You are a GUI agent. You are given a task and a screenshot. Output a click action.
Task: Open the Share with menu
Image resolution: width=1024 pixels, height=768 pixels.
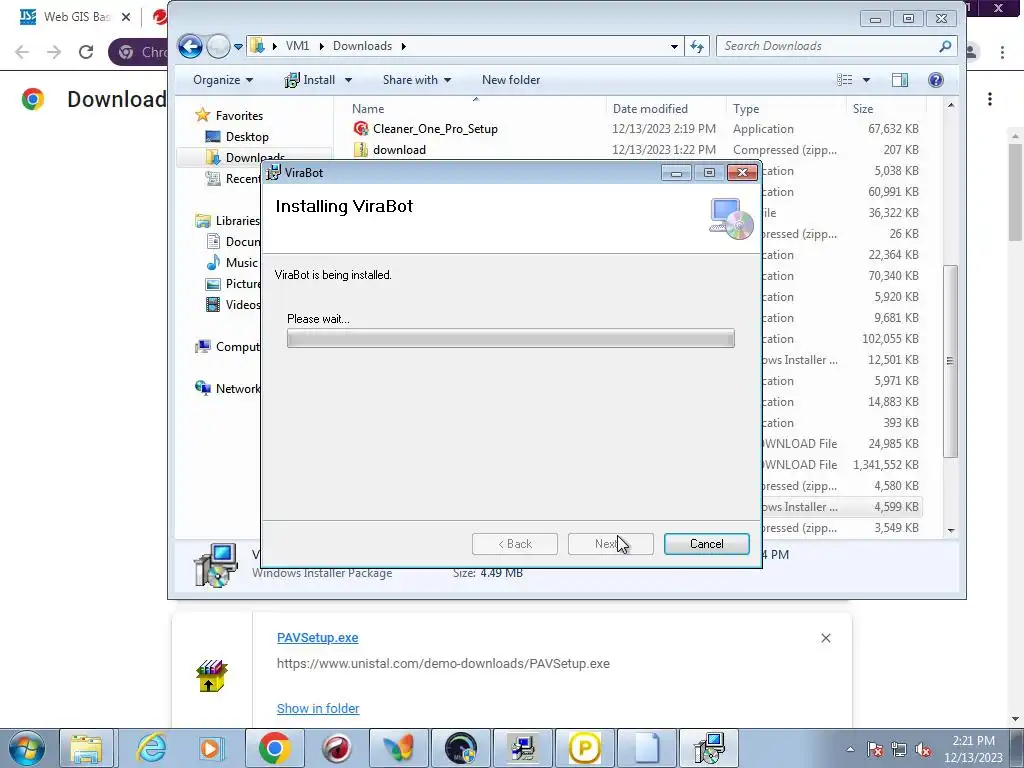pyautogui.click(x=417, y=80)
